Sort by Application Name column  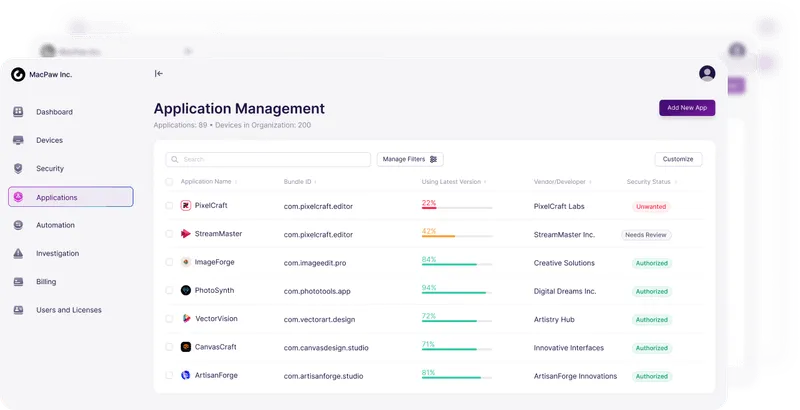(209, 182)
